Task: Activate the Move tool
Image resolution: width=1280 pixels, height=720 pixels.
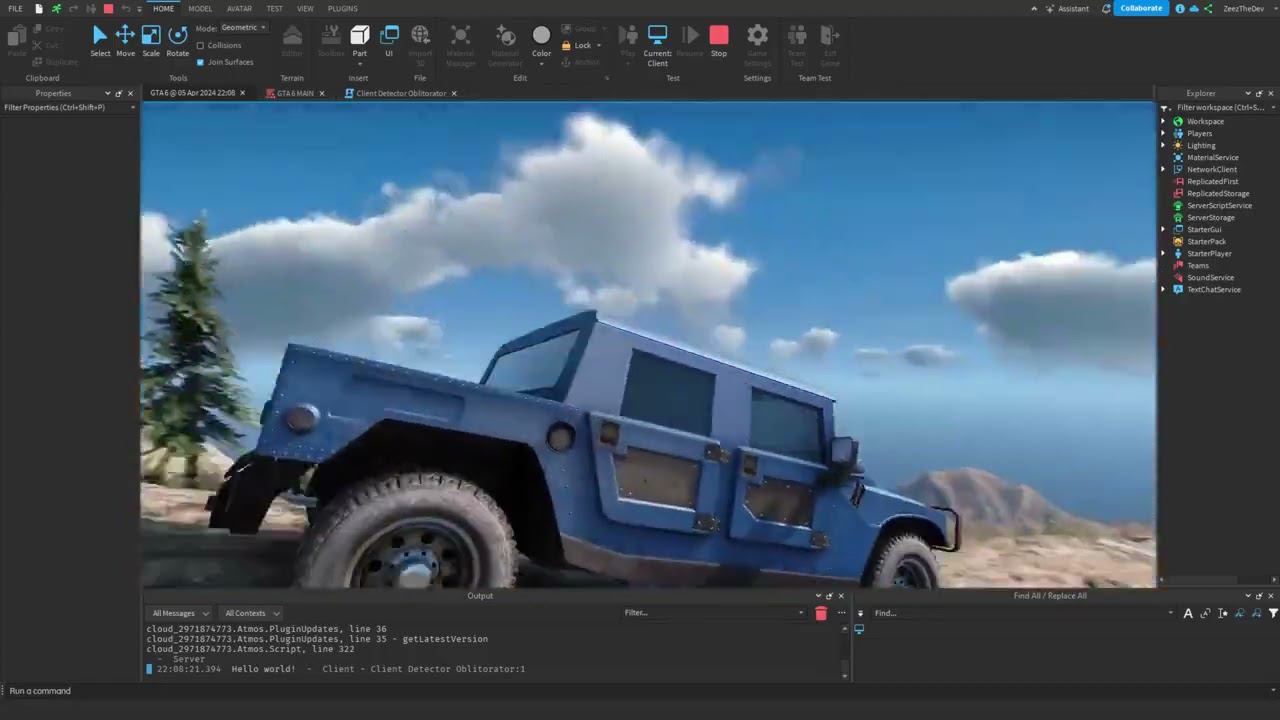Action: [125, 41]
